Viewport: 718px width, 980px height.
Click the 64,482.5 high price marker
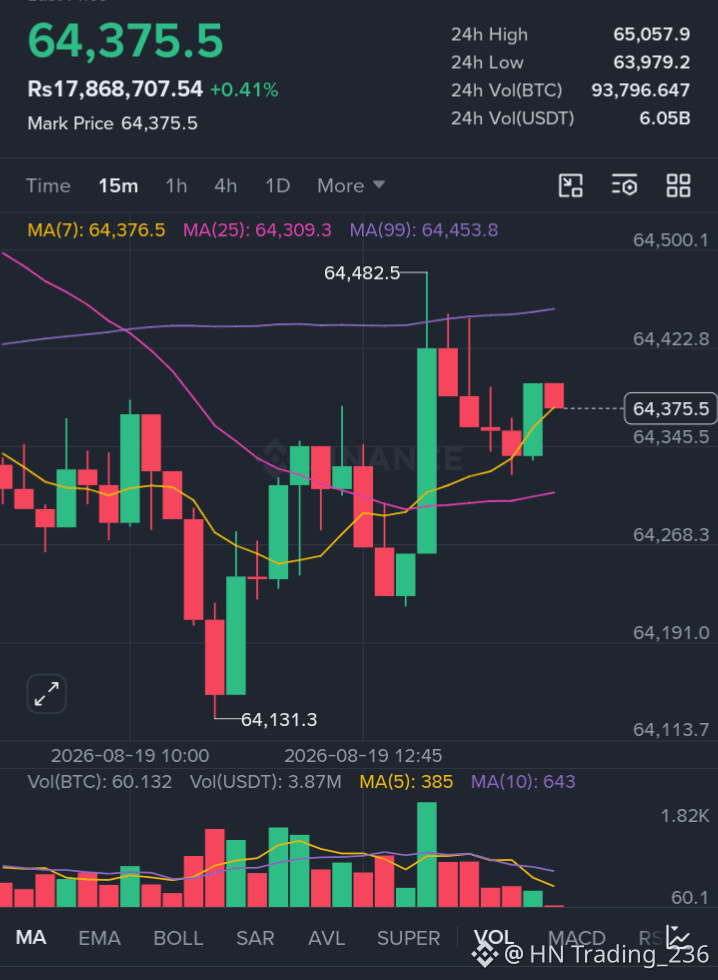[x=362, y=273]
